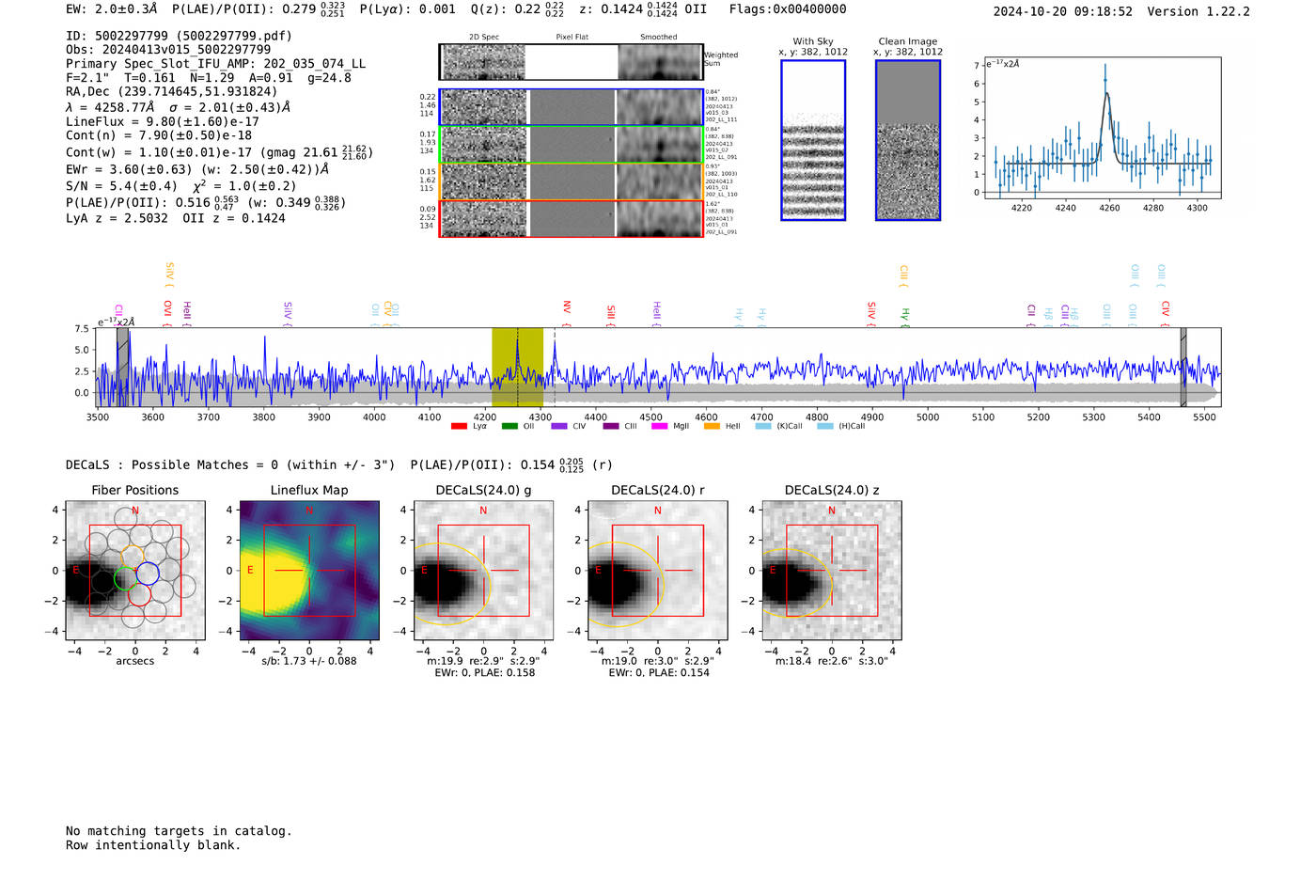This screenshot has height=896, width=1316.
Task: Click the magenta CII marker near 3540
Action: pyautogui.click(x=118, y=315)
